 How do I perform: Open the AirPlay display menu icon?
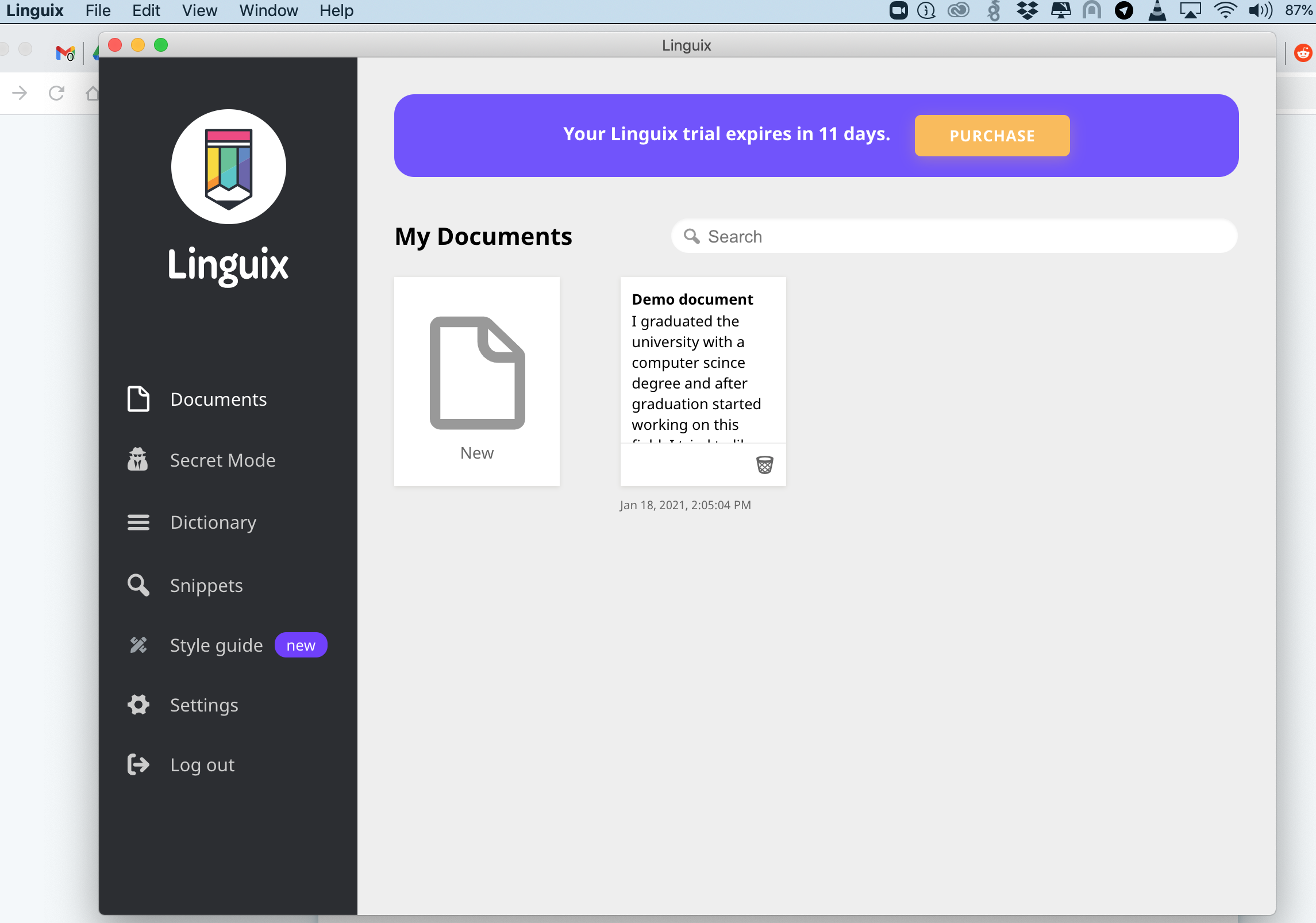click(x=1190, y=10)
